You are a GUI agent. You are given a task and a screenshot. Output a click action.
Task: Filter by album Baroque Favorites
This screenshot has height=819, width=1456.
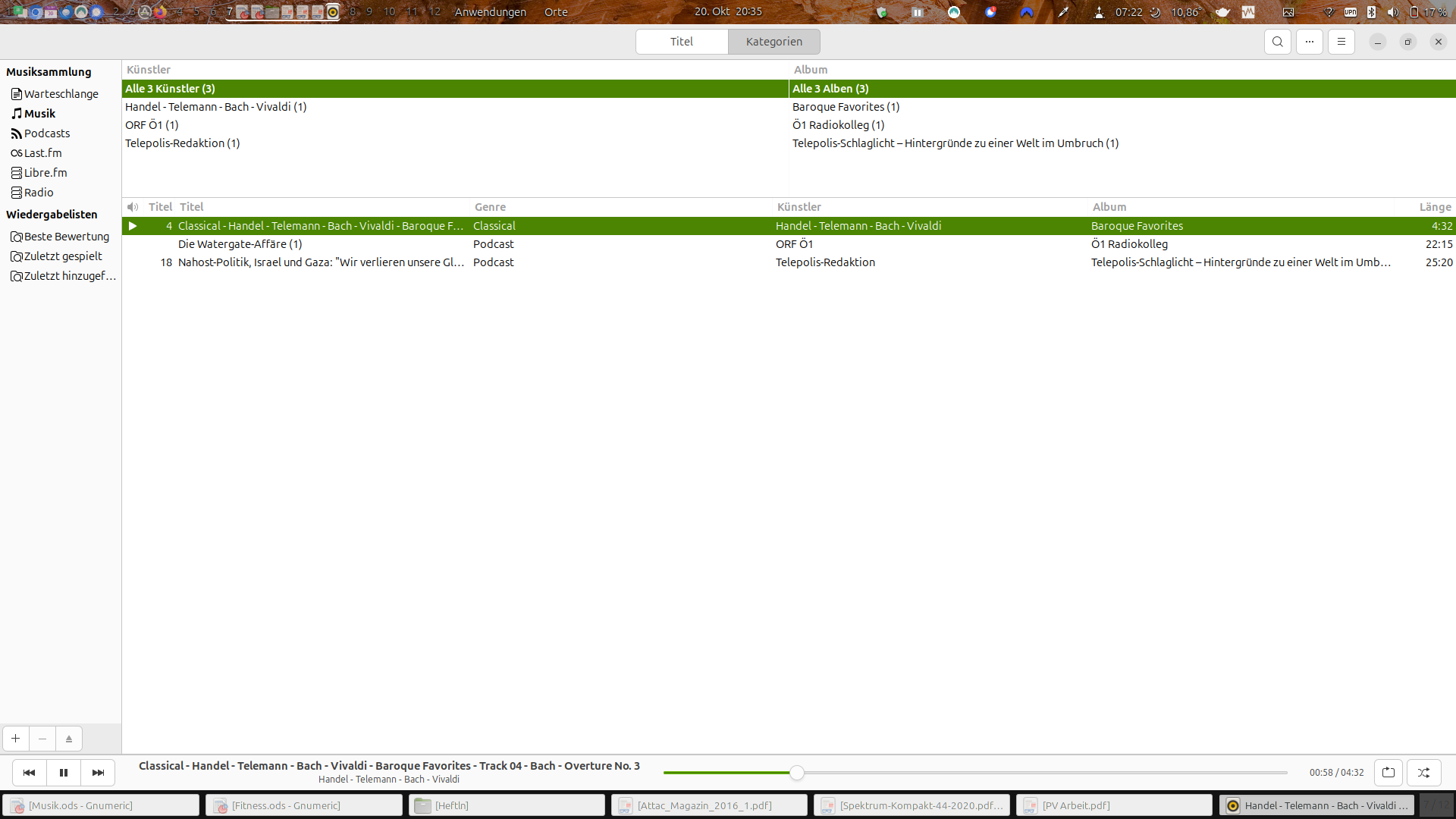click(845, 107)
